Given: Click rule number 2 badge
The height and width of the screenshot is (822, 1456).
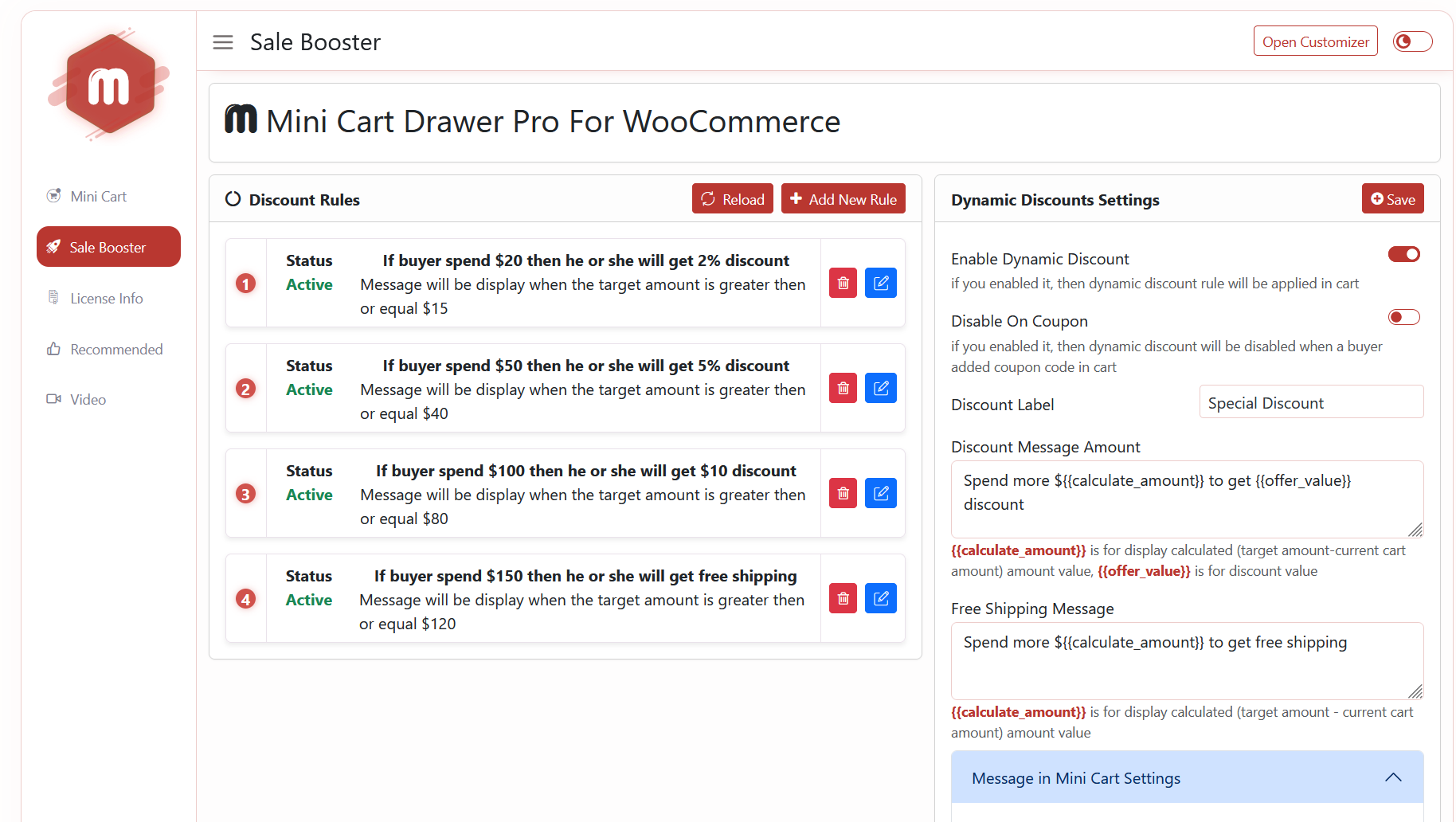Looking at the screenshot, I should pyautogui.click(x=246, y=389).
